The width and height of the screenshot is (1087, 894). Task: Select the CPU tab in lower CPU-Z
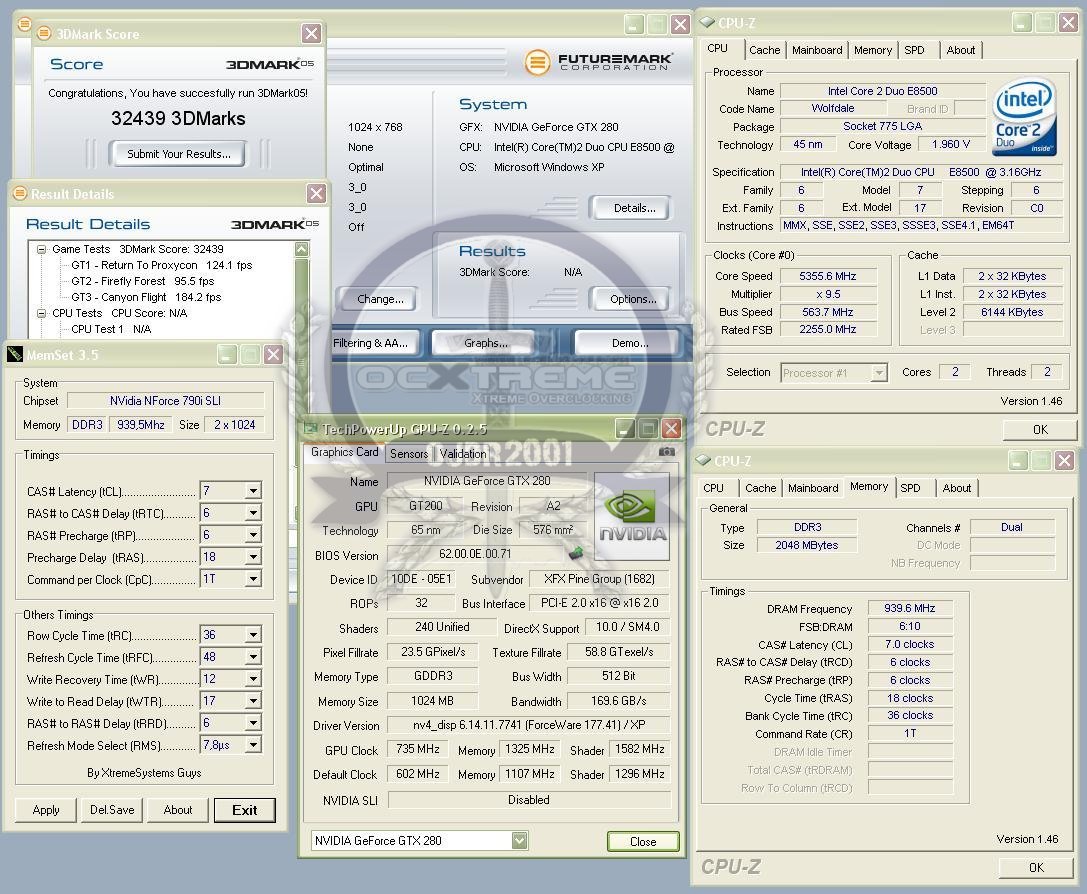click(713, 488)
